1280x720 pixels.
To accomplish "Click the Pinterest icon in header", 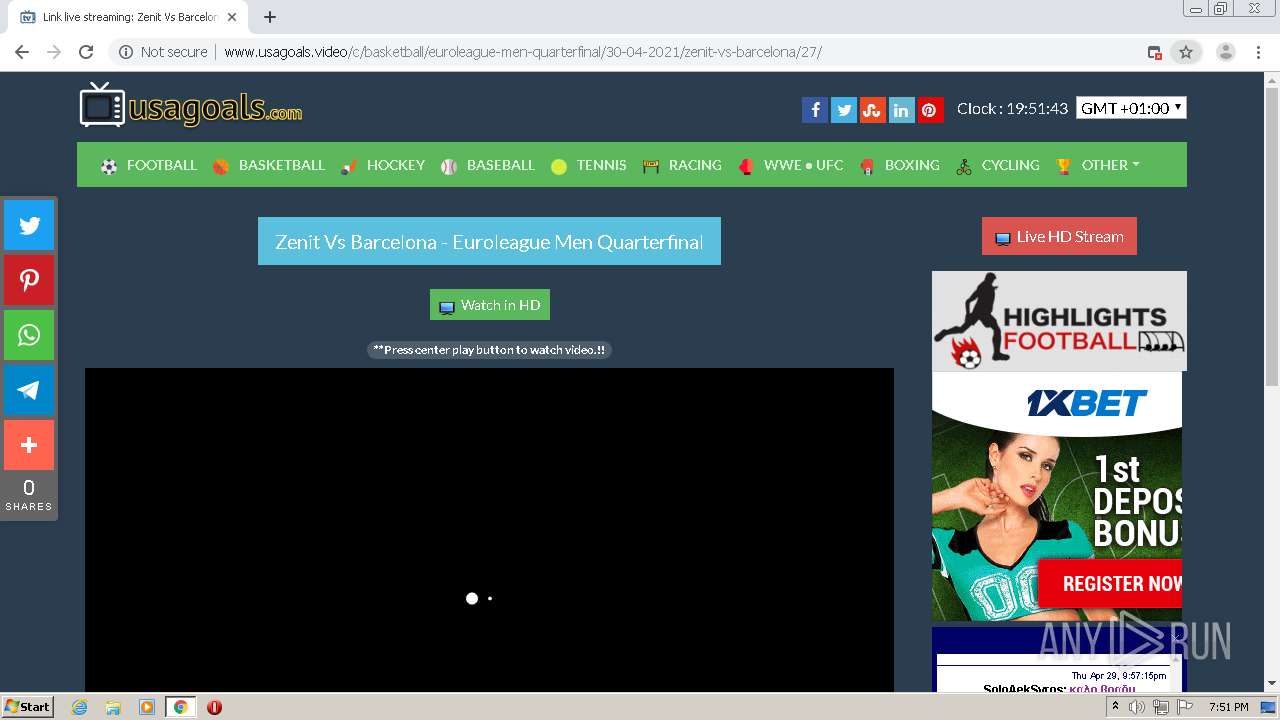I will click(x=930, y=110).
